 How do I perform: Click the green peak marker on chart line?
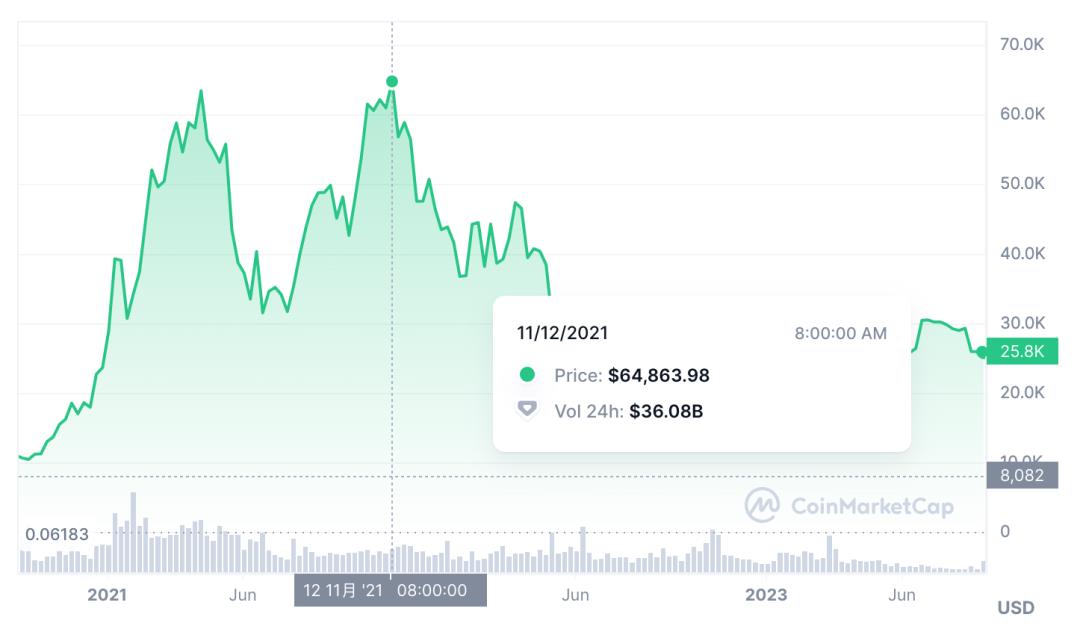[392, 81]
